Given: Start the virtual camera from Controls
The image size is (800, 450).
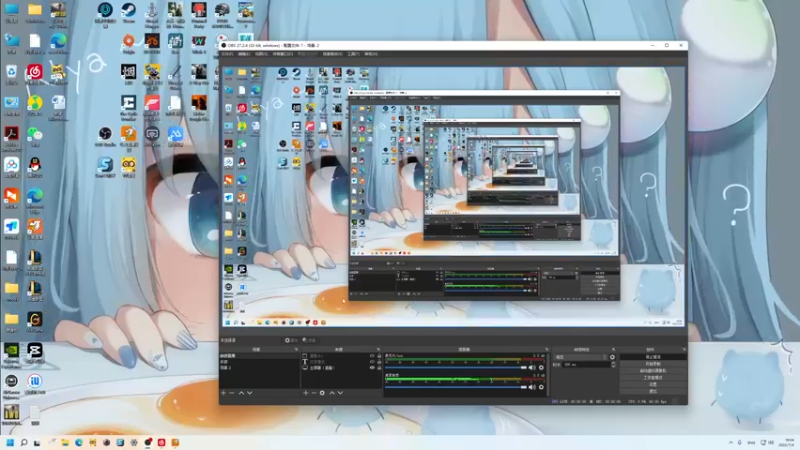Looking at the screenshot, I should (x=653, y=371).
